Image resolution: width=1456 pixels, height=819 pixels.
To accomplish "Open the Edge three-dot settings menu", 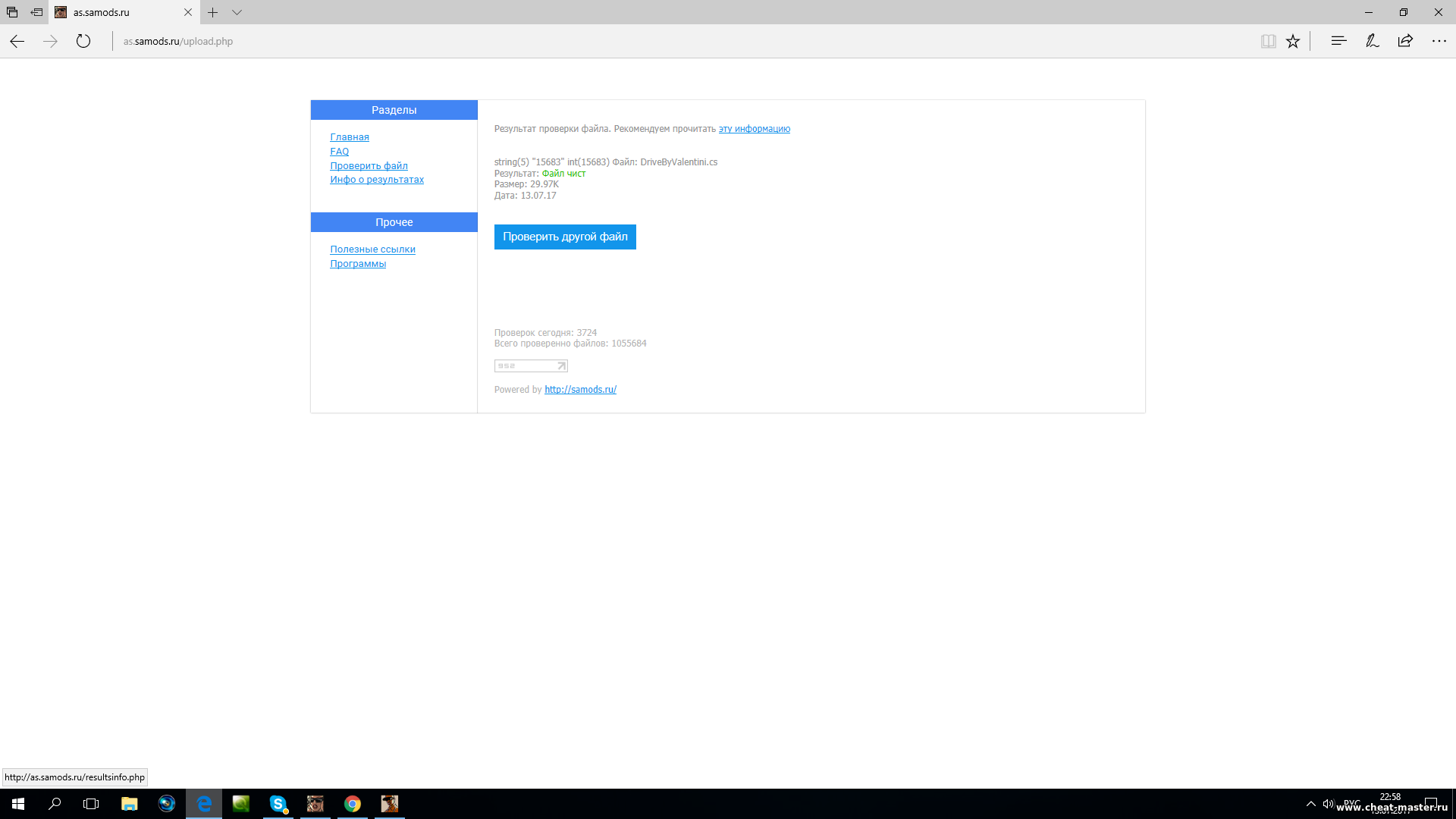I will click(x=1439, y=41).
